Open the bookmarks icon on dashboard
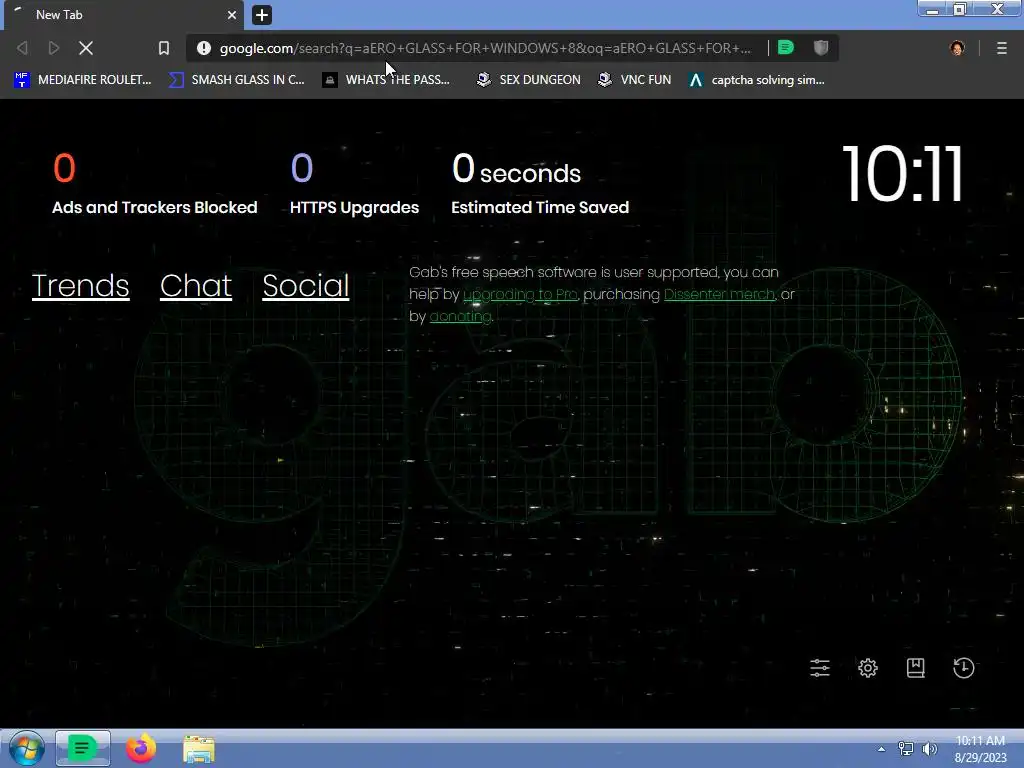 [916, 668]
